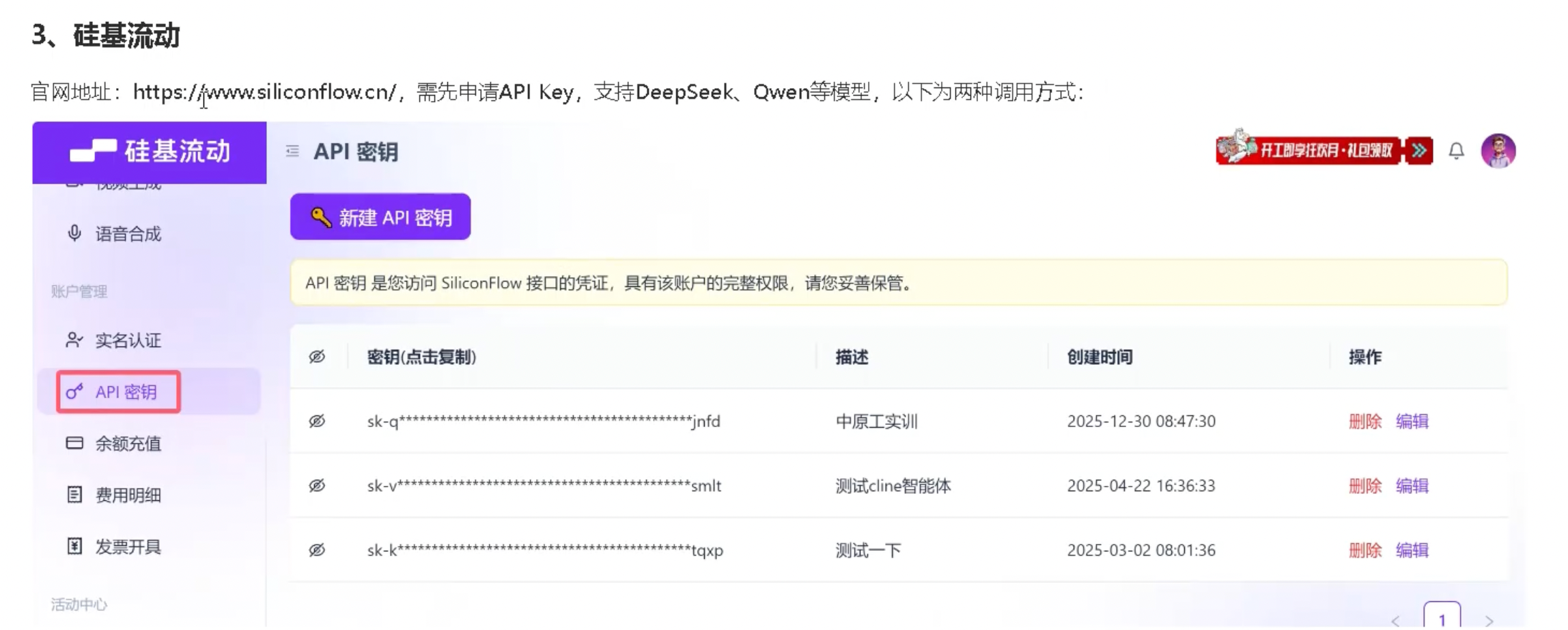Click the 账户管理 section label

(79, 292)
